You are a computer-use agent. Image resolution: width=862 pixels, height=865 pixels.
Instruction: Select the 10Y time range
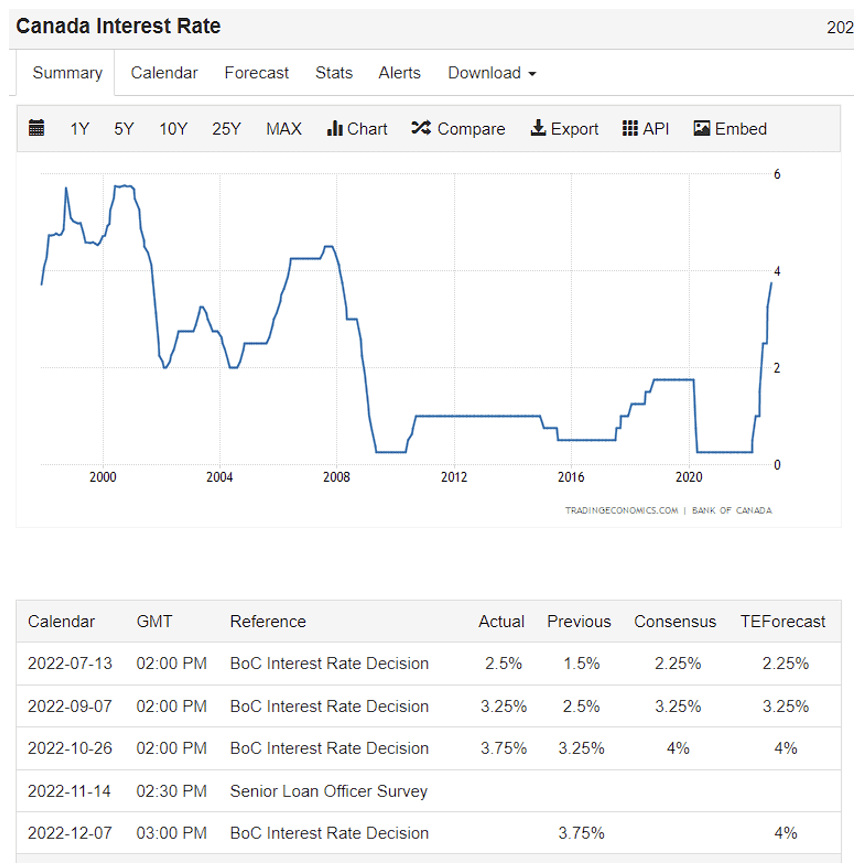click(x=173, y=128)
